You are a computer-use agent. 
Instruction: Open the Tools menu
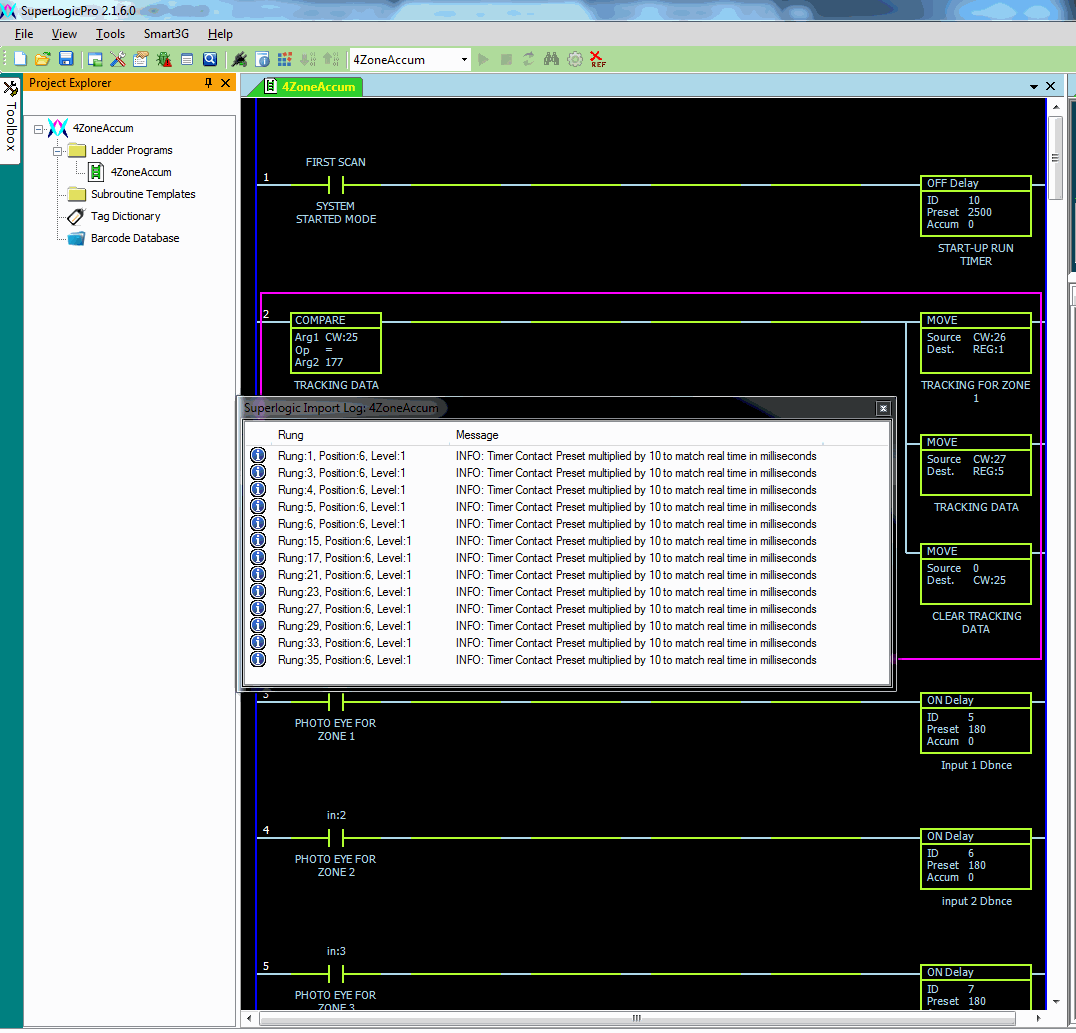pyautogui.click(x=110, y=34)
